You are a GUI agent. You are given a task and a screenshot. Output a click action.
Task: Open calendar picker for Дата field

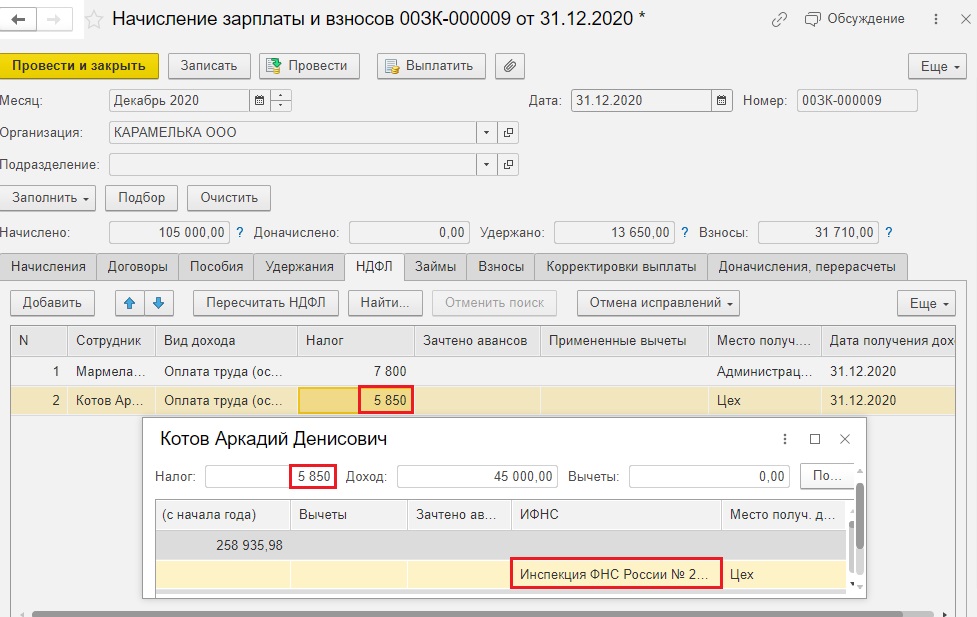pos(722,100)
